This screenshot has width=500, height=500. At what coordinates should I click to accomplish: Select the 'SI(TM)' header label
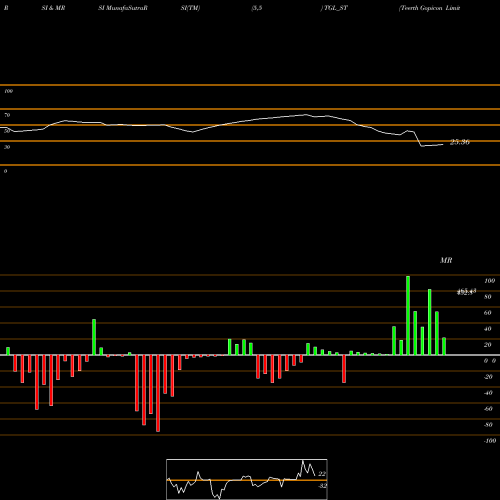190,8
